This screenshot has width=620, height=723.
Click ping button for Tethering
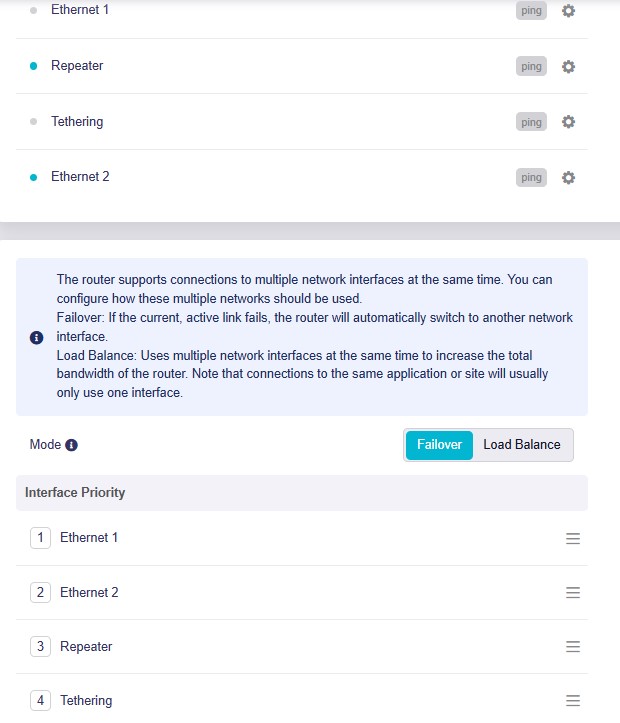tap(531, 122)
